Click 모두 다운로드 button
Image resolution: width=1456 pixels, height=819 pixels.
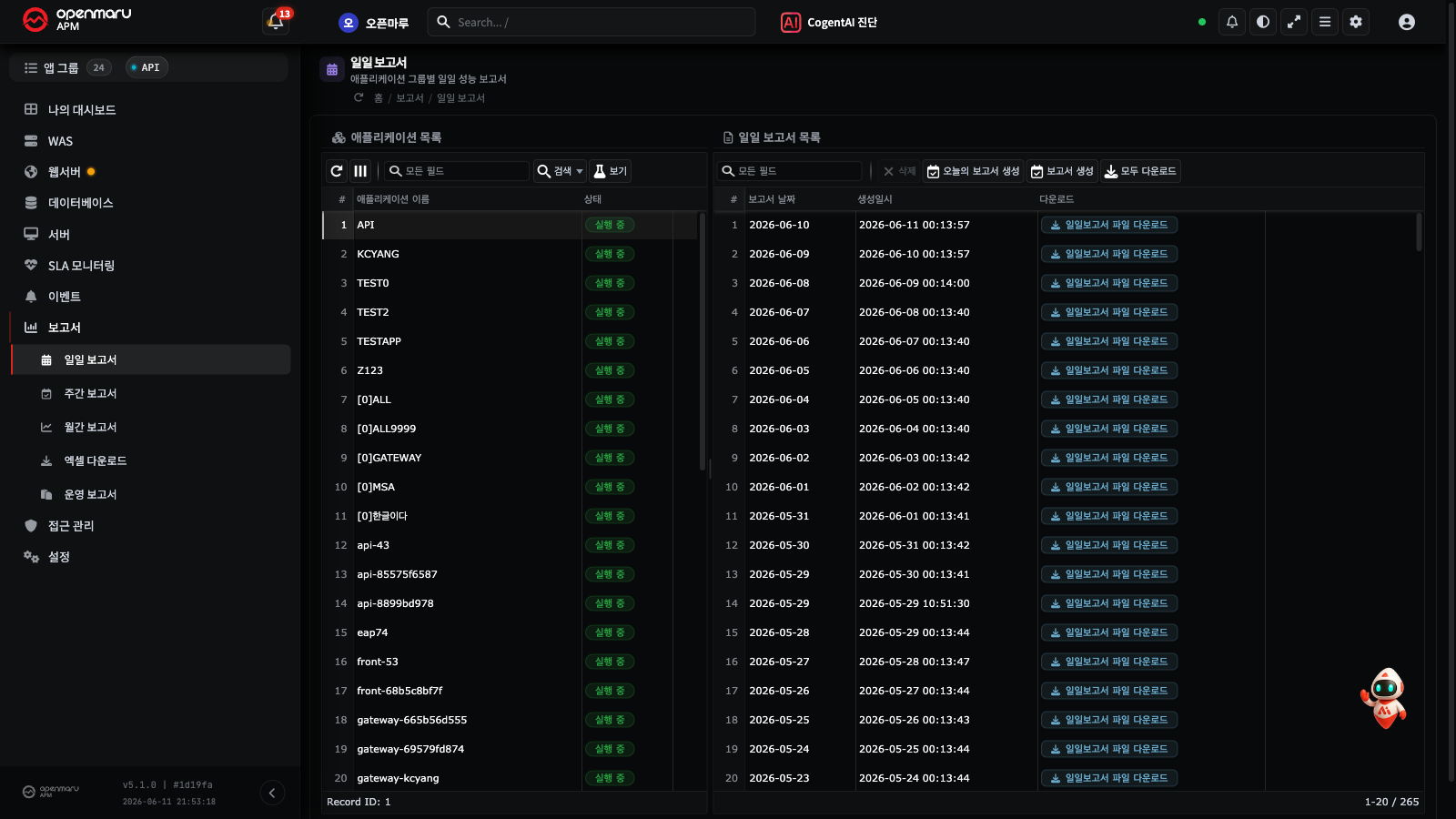pyautogui.click(x=1140, y=171)
